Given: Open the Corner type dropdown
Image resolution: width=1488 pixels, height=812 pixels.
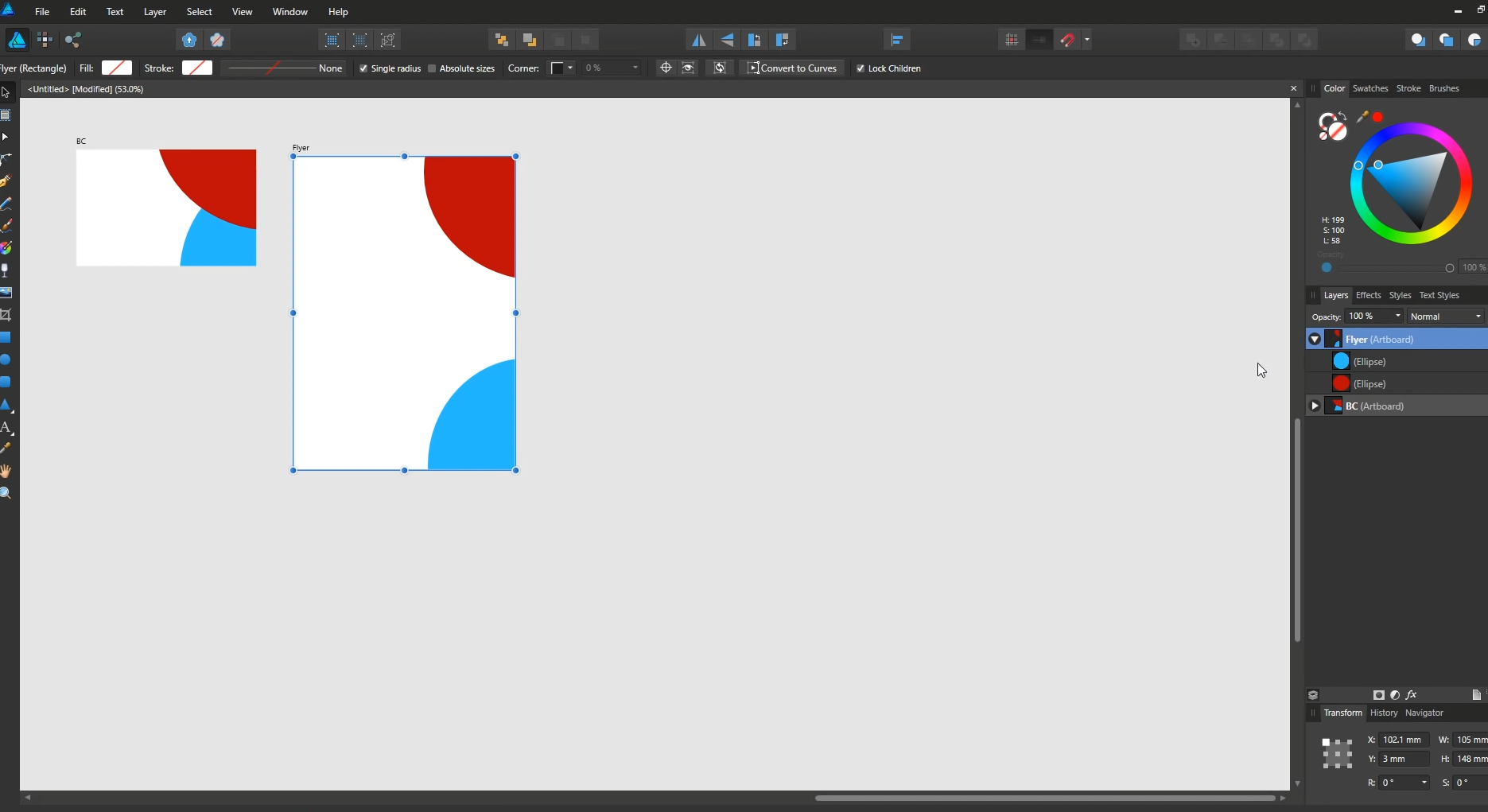Looking at the screenshot, I should (569, 68).
